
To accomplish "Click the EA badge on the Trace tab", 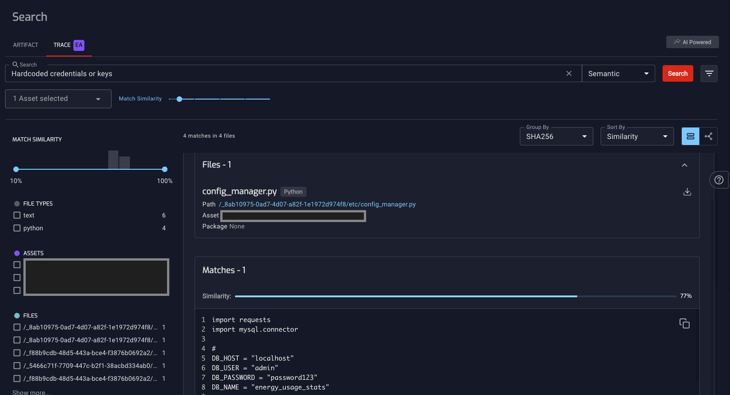I will coord(79,45).
